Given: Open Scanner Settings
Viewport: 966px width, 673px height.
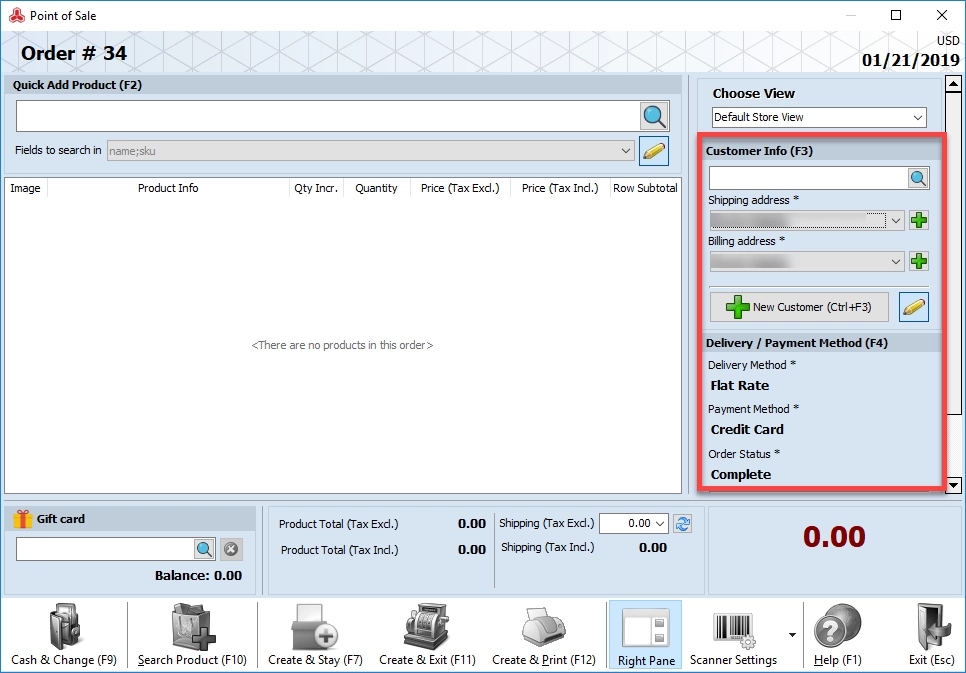Looking at the screenshot, I should click(733, 635).
